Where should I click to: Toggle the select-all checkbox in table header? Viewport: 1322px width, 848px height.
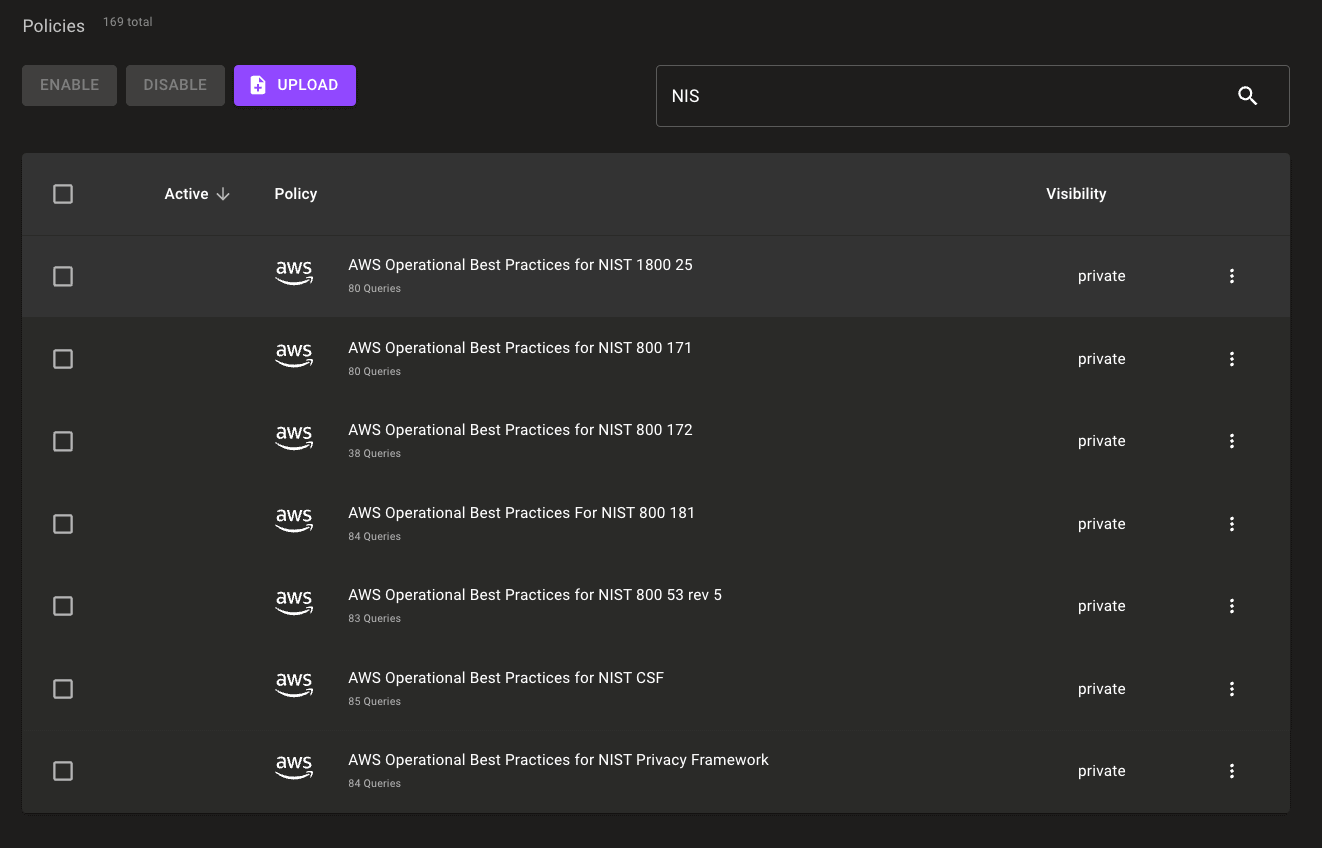63,194
